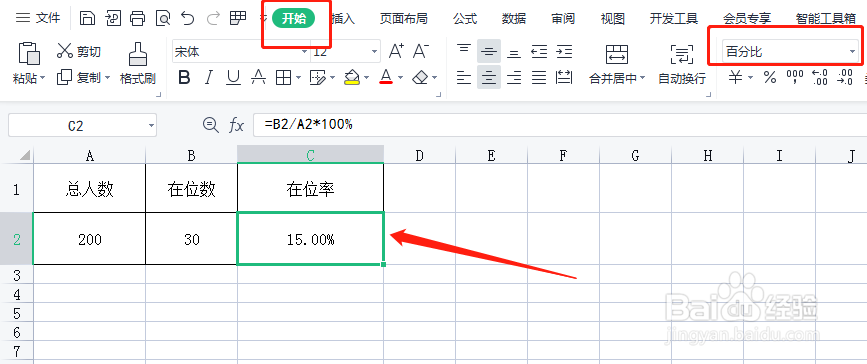The width and height of the screenshot is (867, 364).
Task: Click the cell borders icon
Action: point(284,77)
